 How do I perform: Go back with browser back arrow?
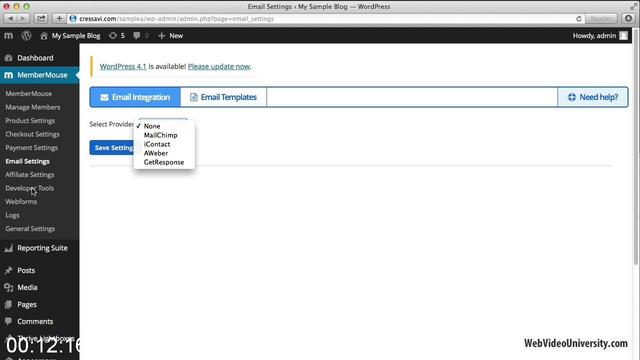coord(11,19)
